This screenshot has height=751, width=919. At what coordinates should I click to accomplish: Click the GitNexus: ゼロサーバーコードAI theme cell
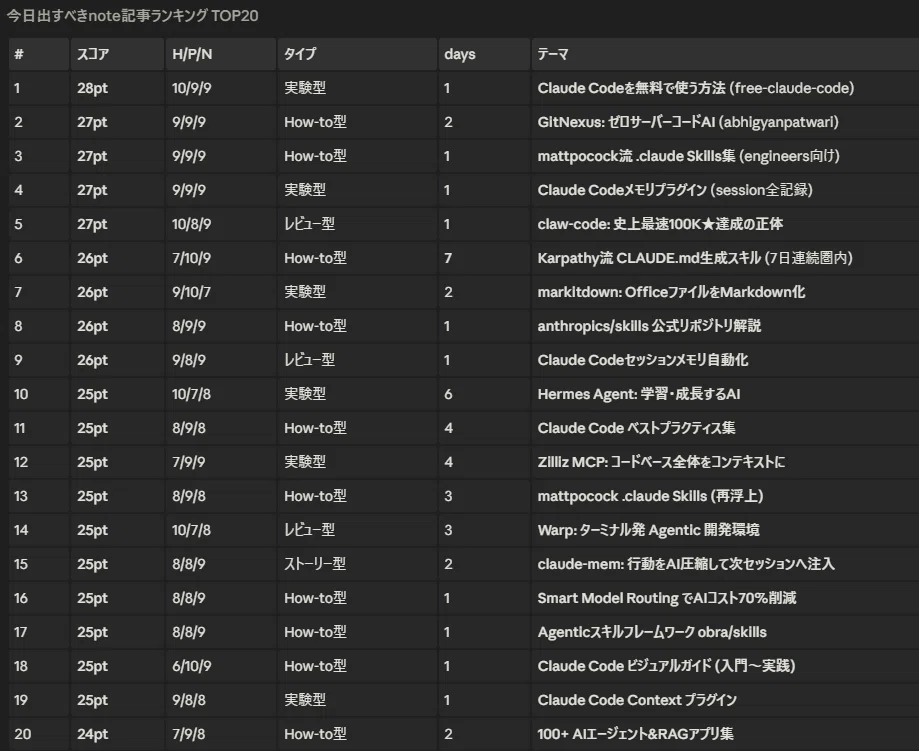pos(725,123)
